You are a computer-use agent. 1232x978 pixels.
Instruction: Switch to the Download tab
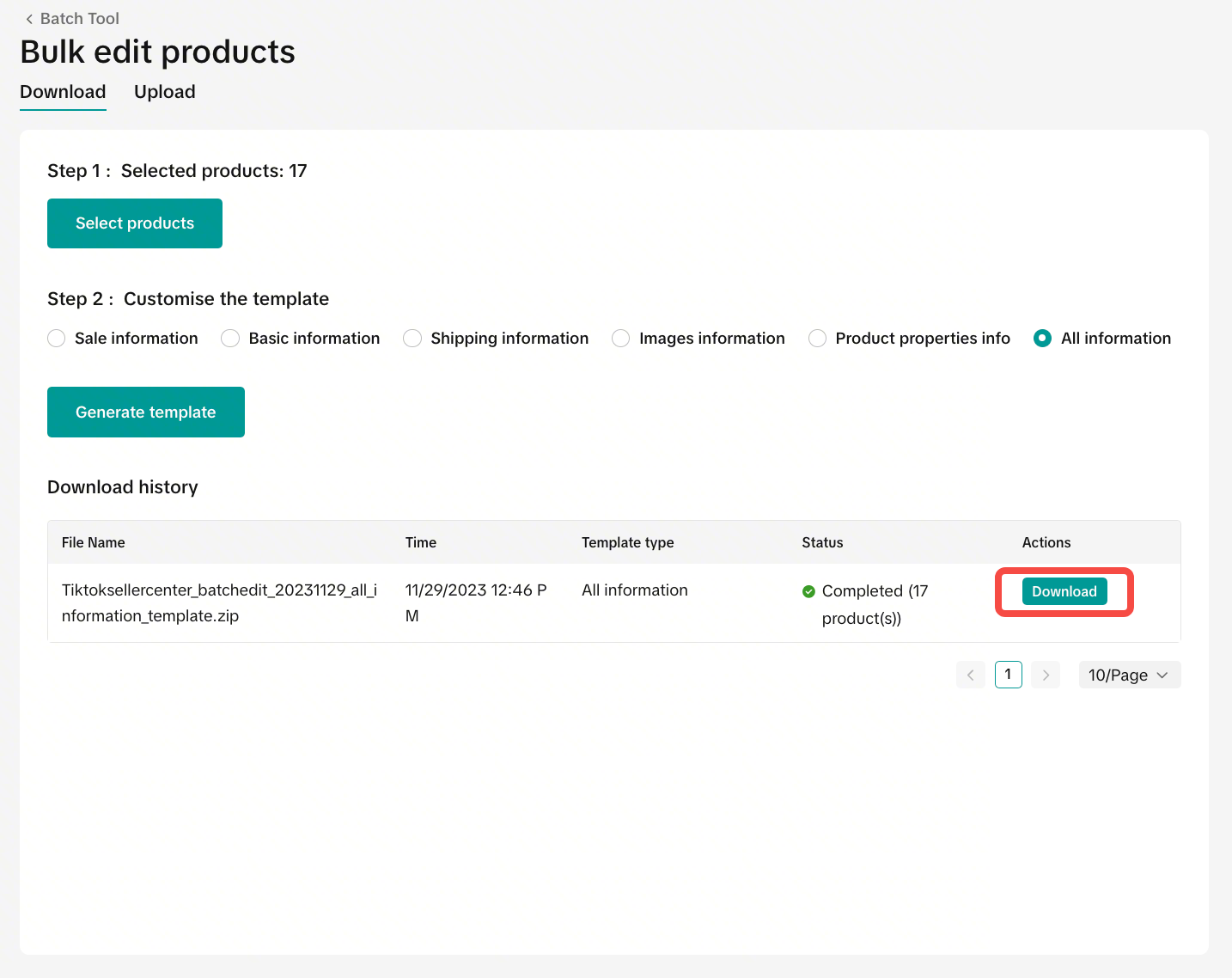[63, 92]
